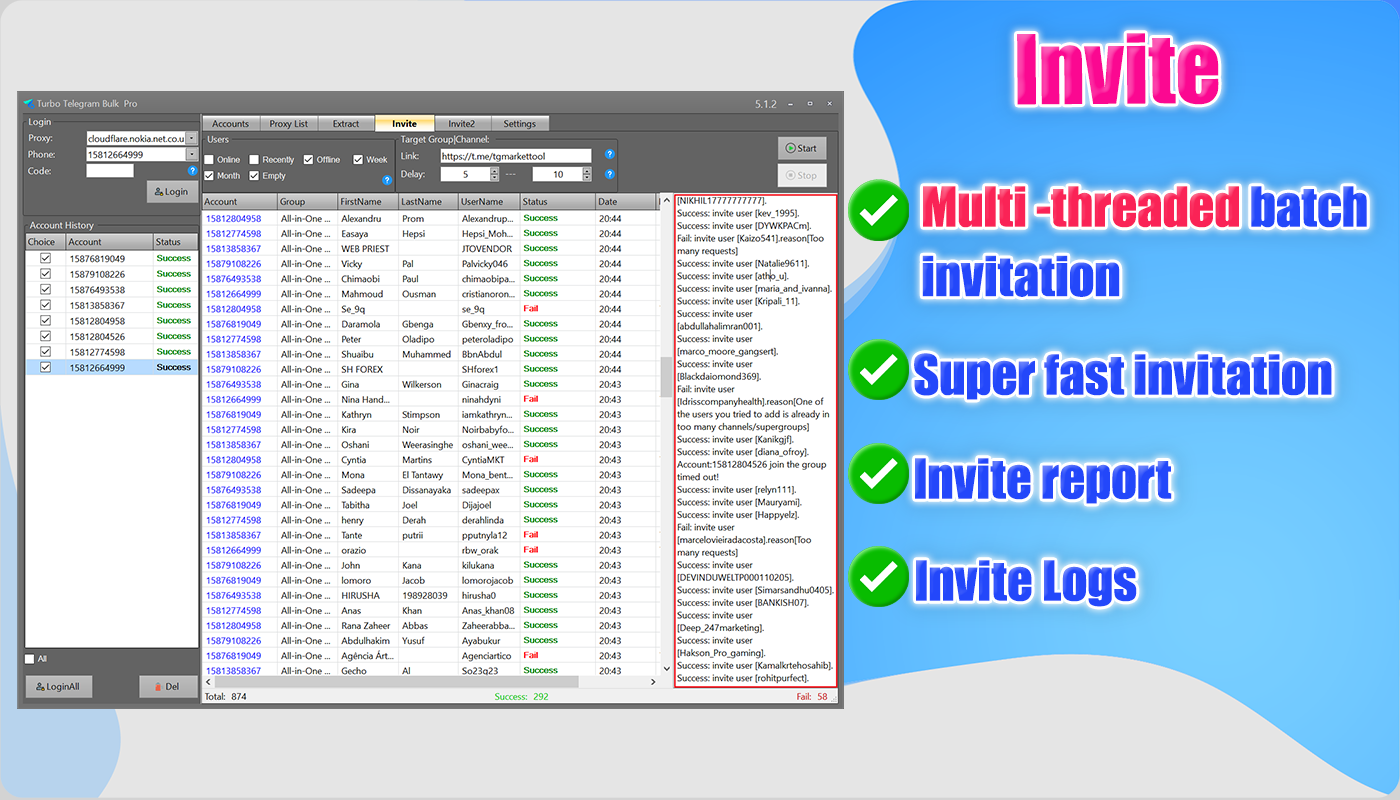This screenshot has height=800, width=1400.
Task: Uncheck the choice box for account 15813858367
Action: (45, 305)
